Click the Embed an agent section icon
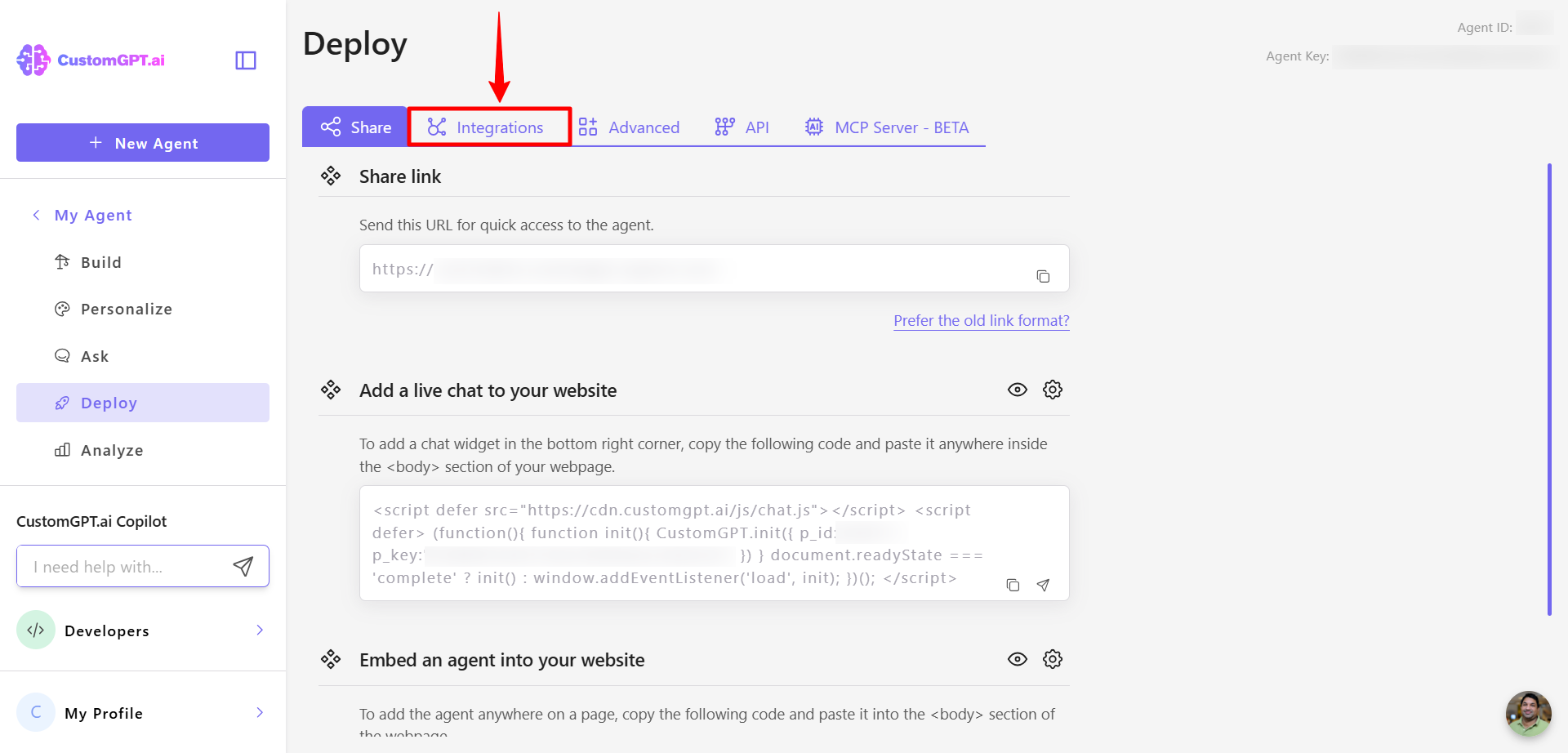This screenshot has height=753, width=1568. pyautogui.click(x=331, y=659)
